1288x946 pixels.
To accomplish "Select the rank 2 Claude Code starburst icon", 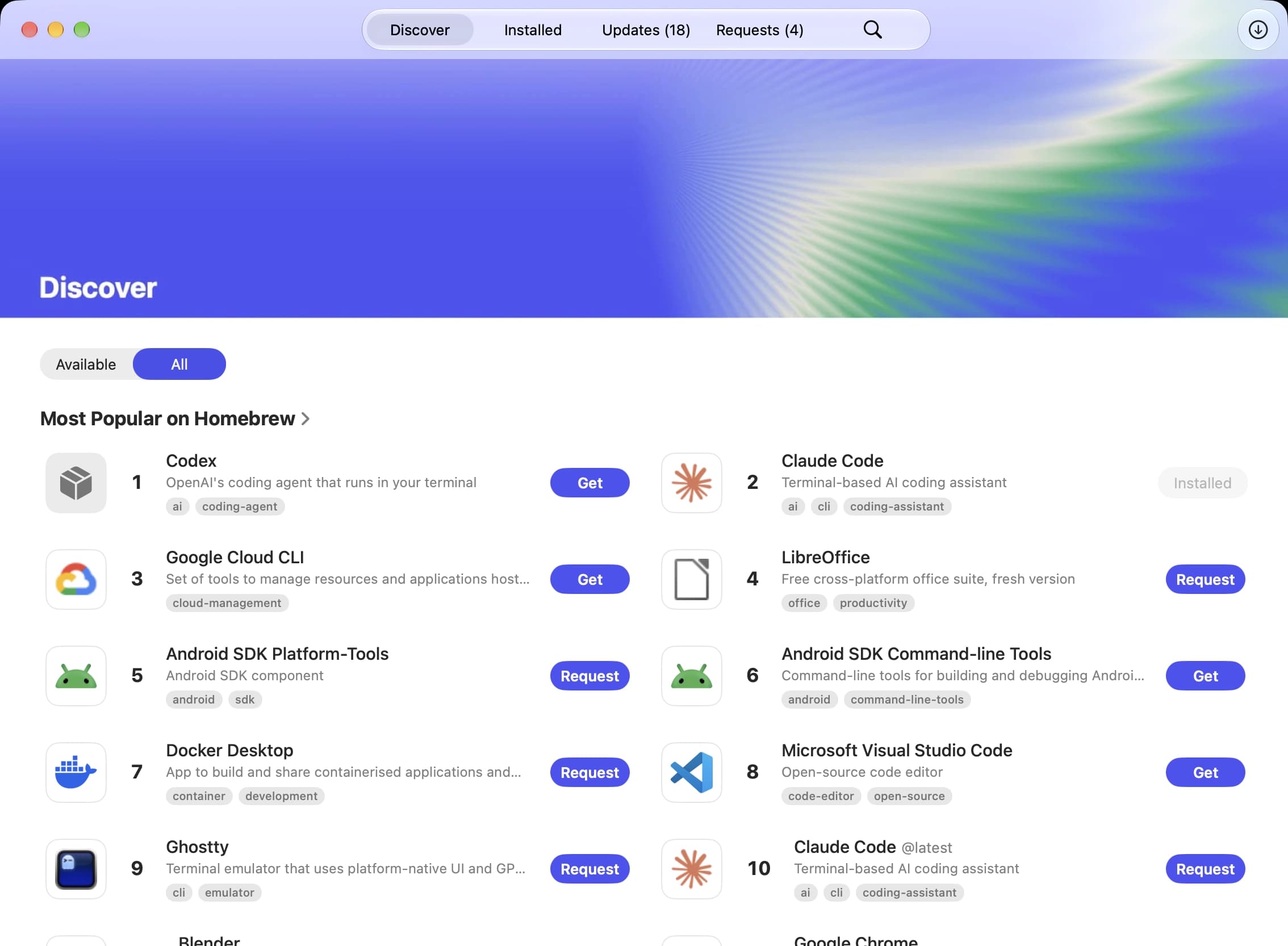I will [691, 483].
